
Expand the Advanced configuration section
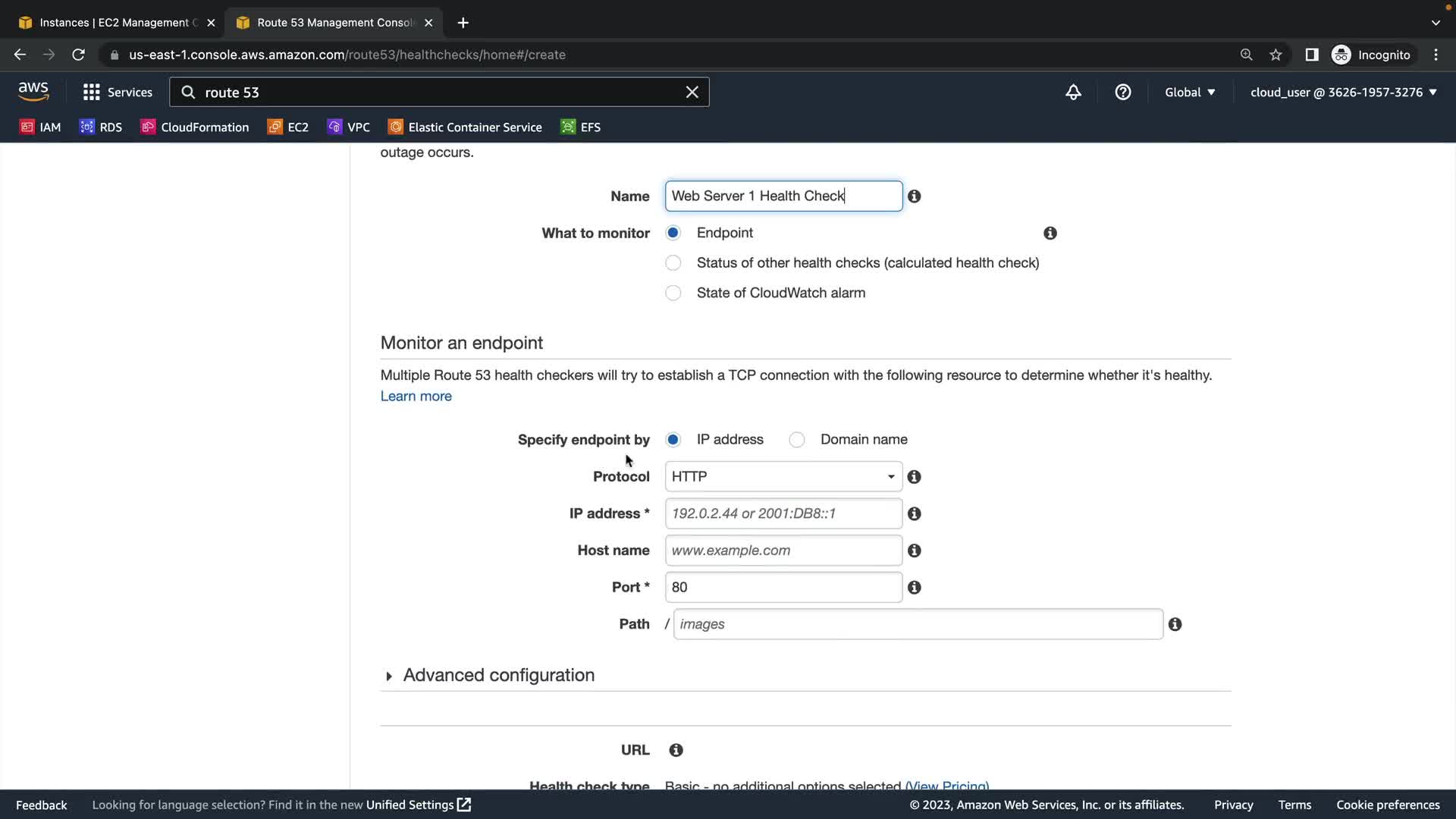tap(498, 675)
